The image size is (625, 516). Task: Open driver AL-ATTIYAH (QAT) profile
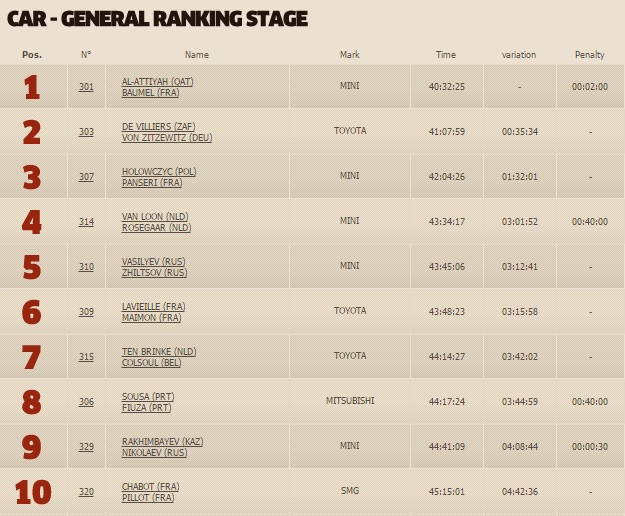pyautogui.click(x=158, y=81)
